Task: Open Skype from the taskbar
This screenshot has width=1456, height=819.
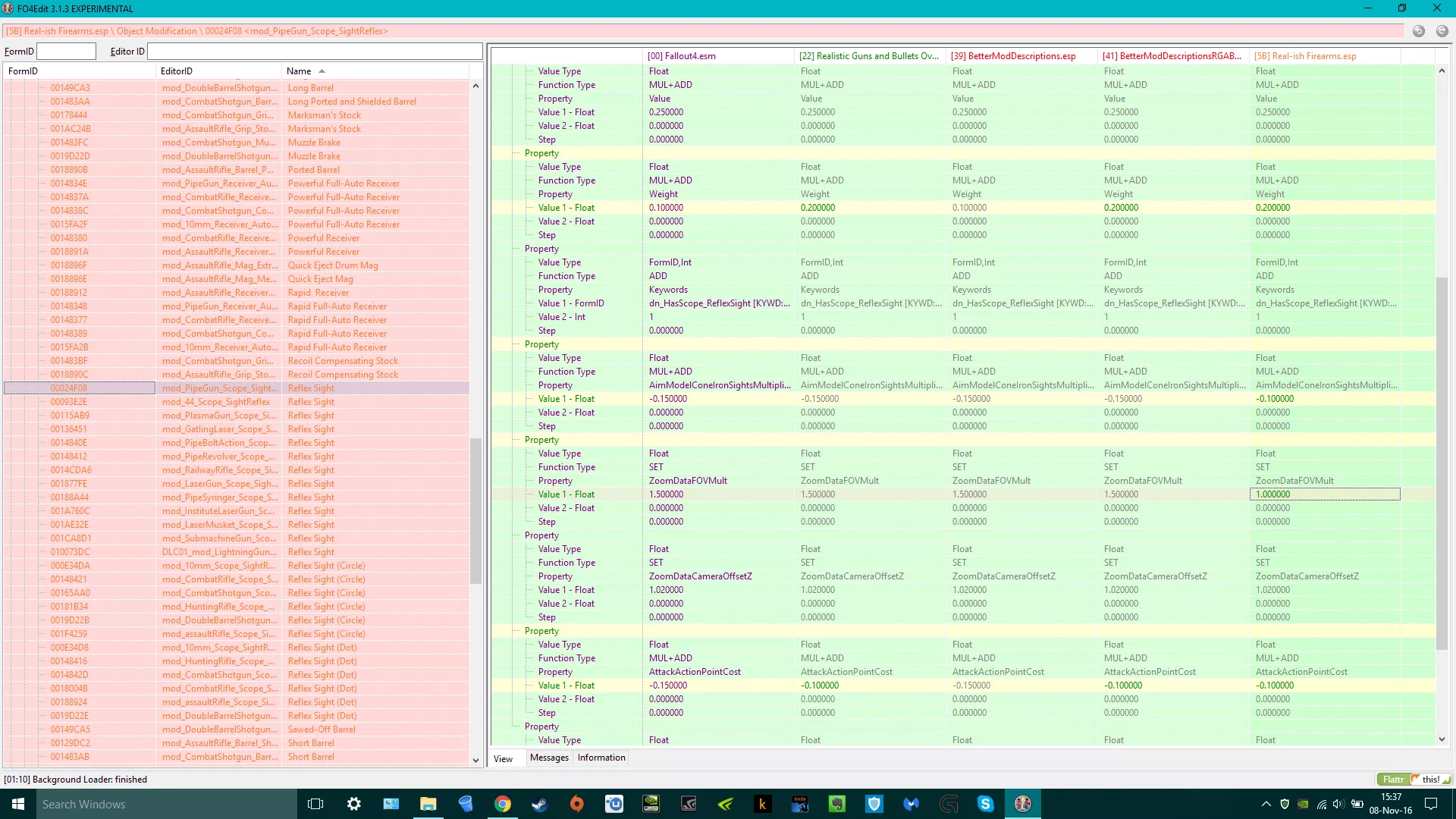Action: tap(986, 804)
